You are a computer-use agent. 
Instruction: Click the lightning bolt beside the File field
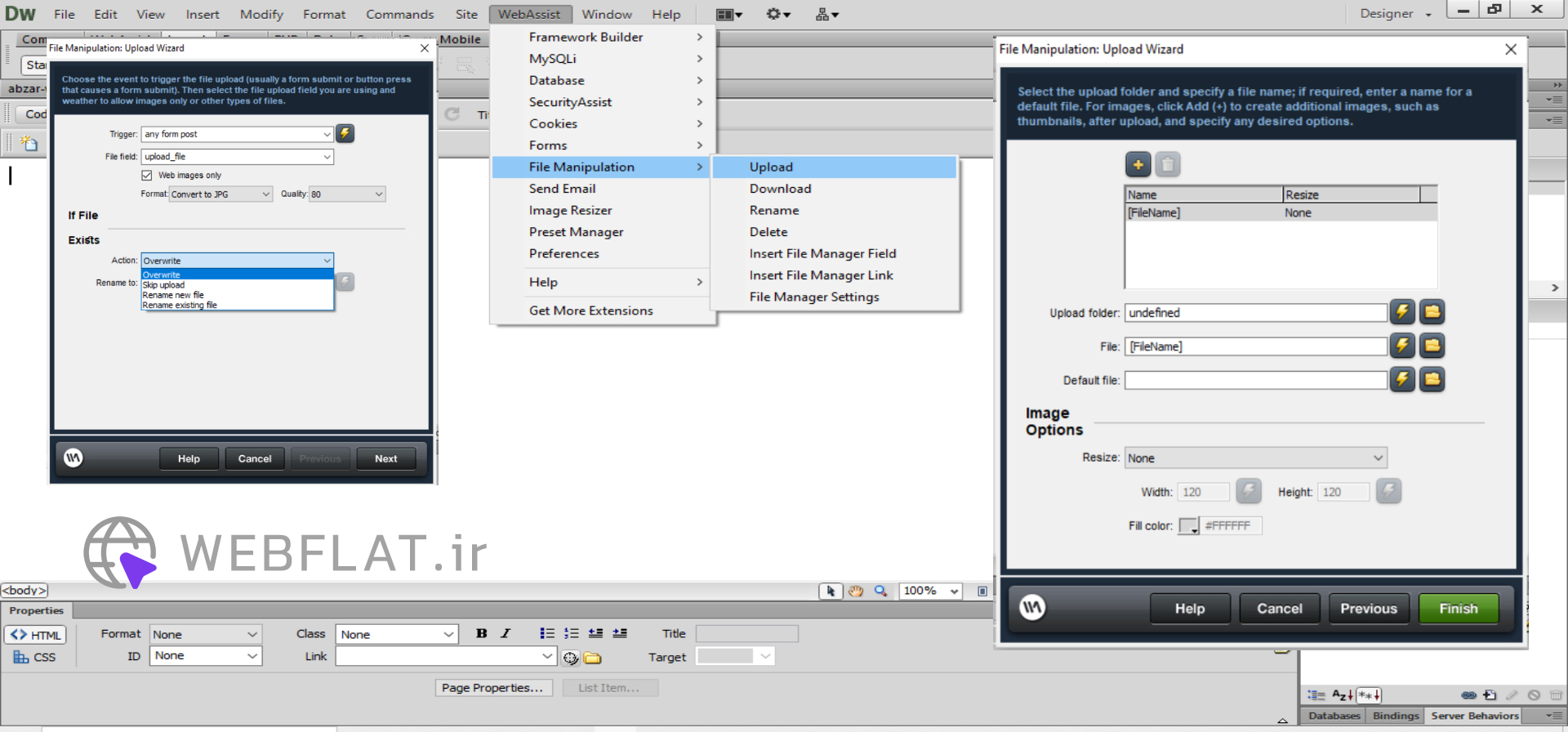pyautogui.click(x=1402, y=346)
